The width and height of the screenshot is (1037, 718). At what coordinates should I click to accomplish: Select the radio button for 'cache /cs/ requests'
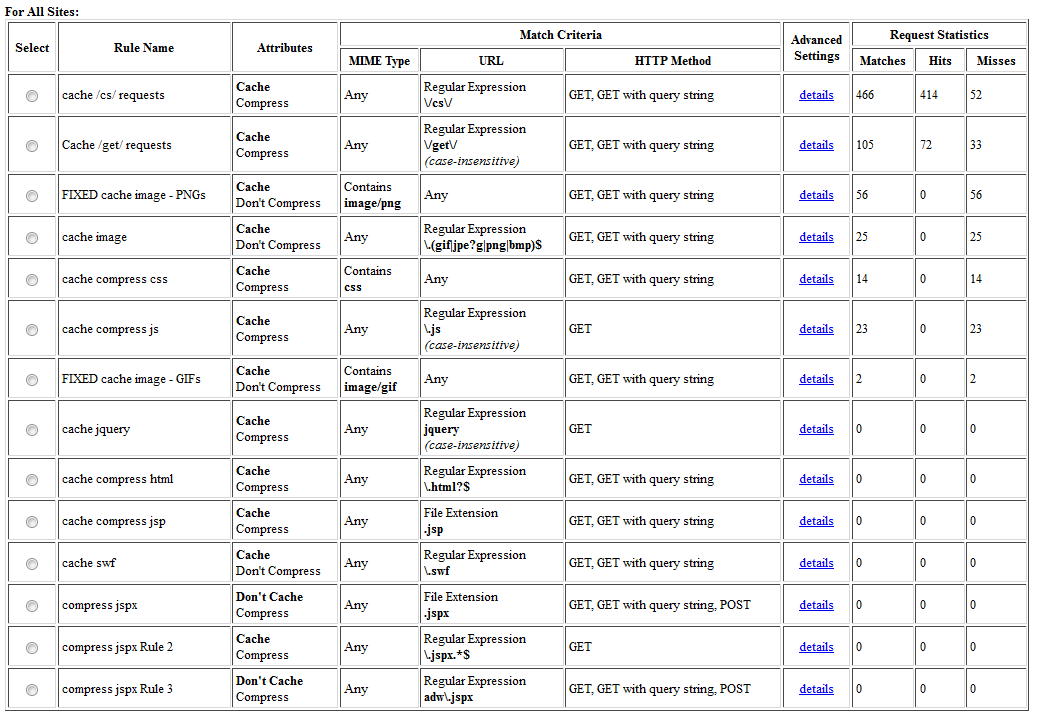click(32, 96)
